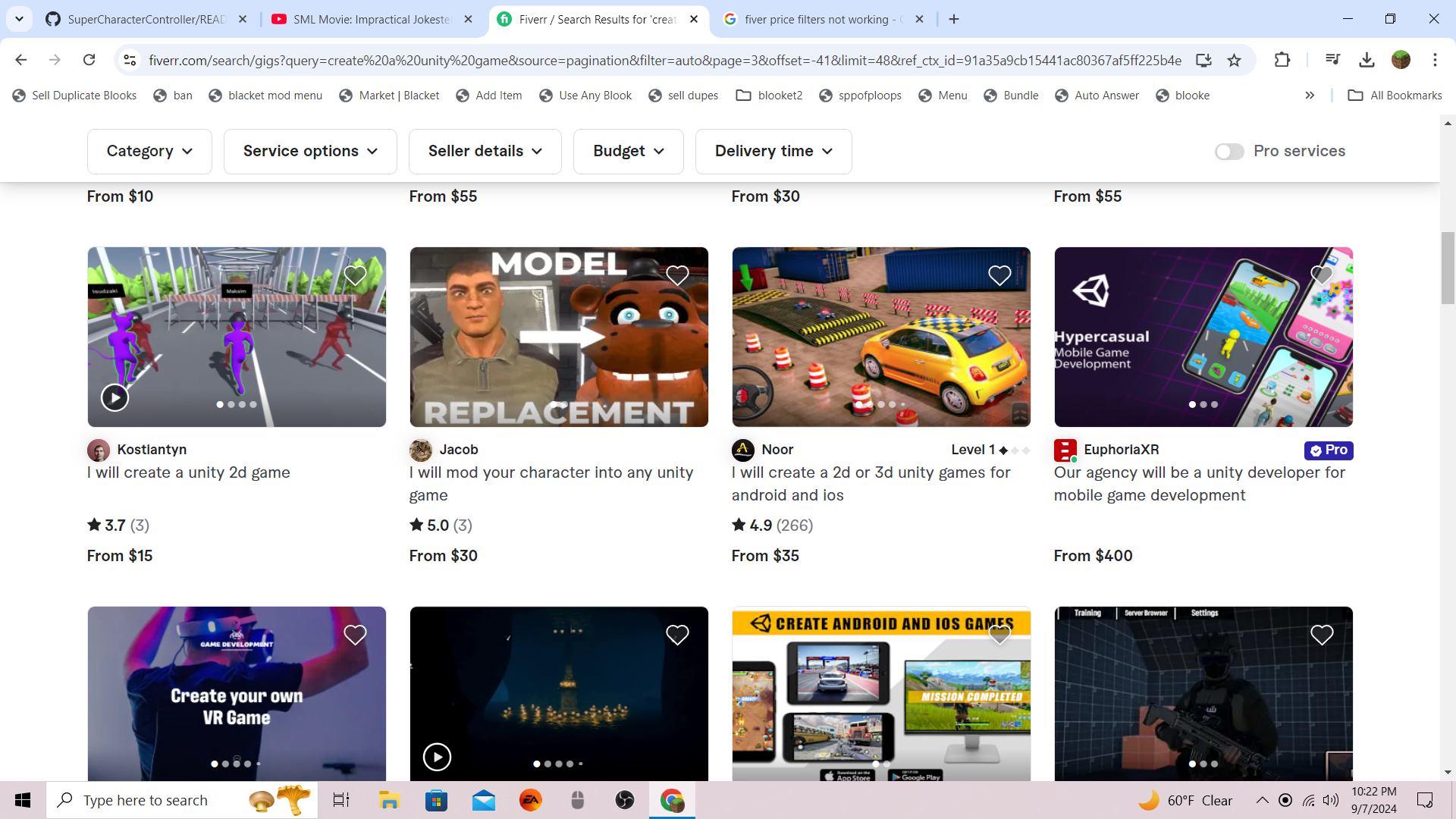This screenshot has width=1456, height=819.
Task: Play the Kostiantyn gig video preview
Action: click(x=115, y=397)
